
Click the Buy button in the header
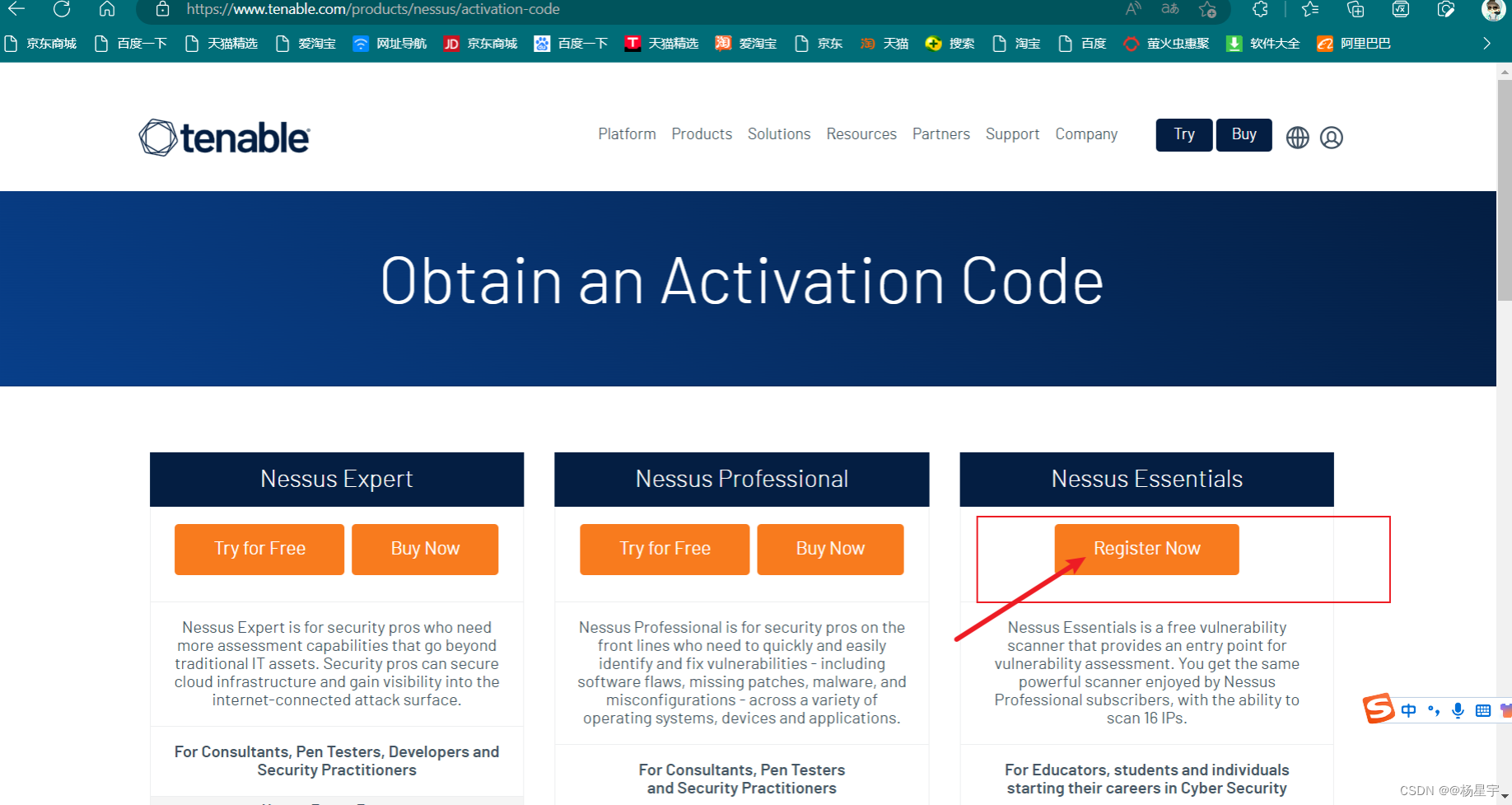tap(1244, 135)
